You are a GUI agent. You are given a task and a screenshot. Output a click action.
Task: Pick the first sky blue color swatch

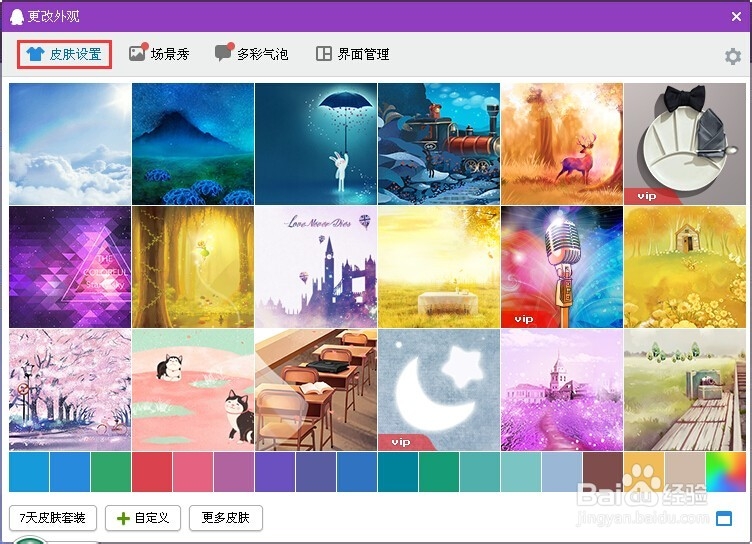click(29, 472)
